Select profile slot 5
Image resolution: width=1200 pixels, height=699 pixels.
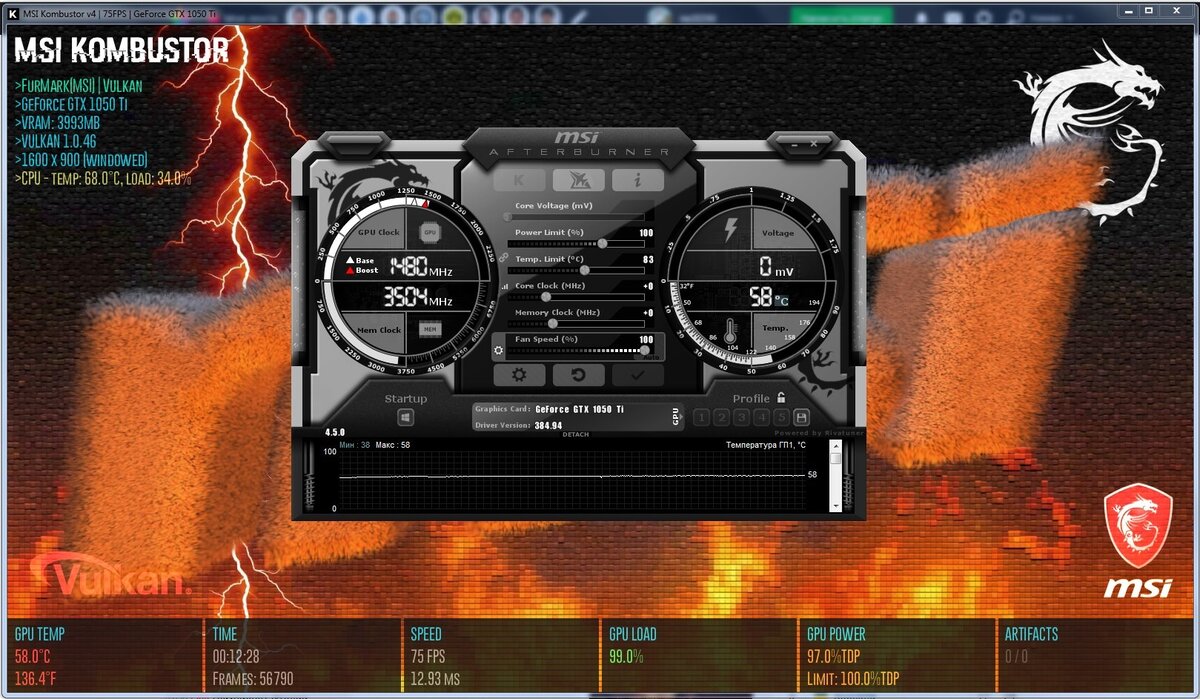point(781,417)
